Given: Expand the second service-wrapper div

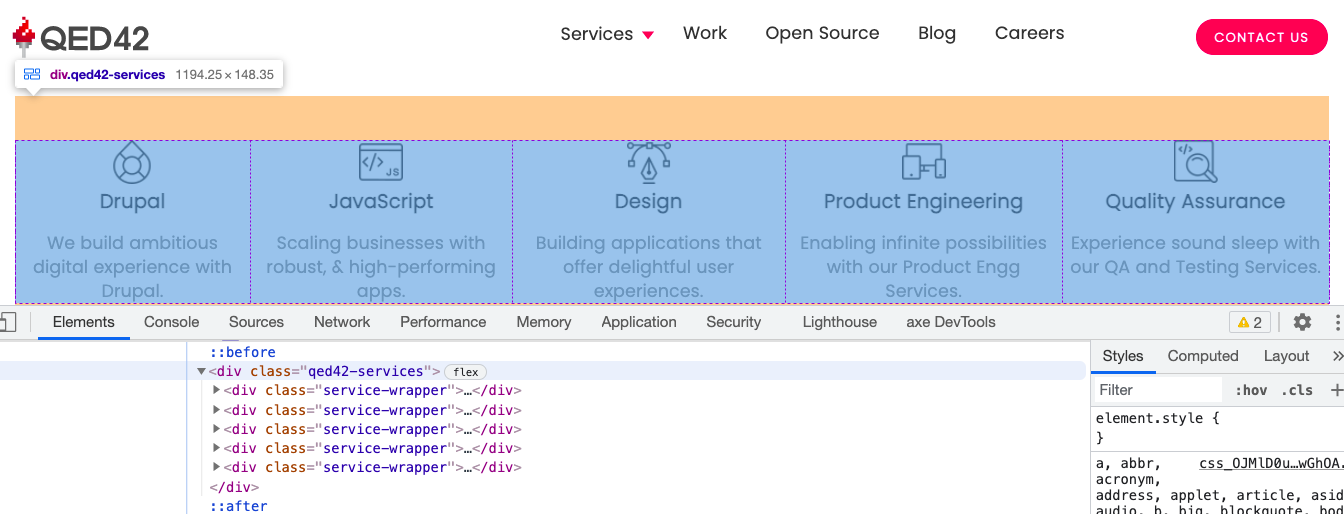Looking at the screenshot, I should 217,410.
